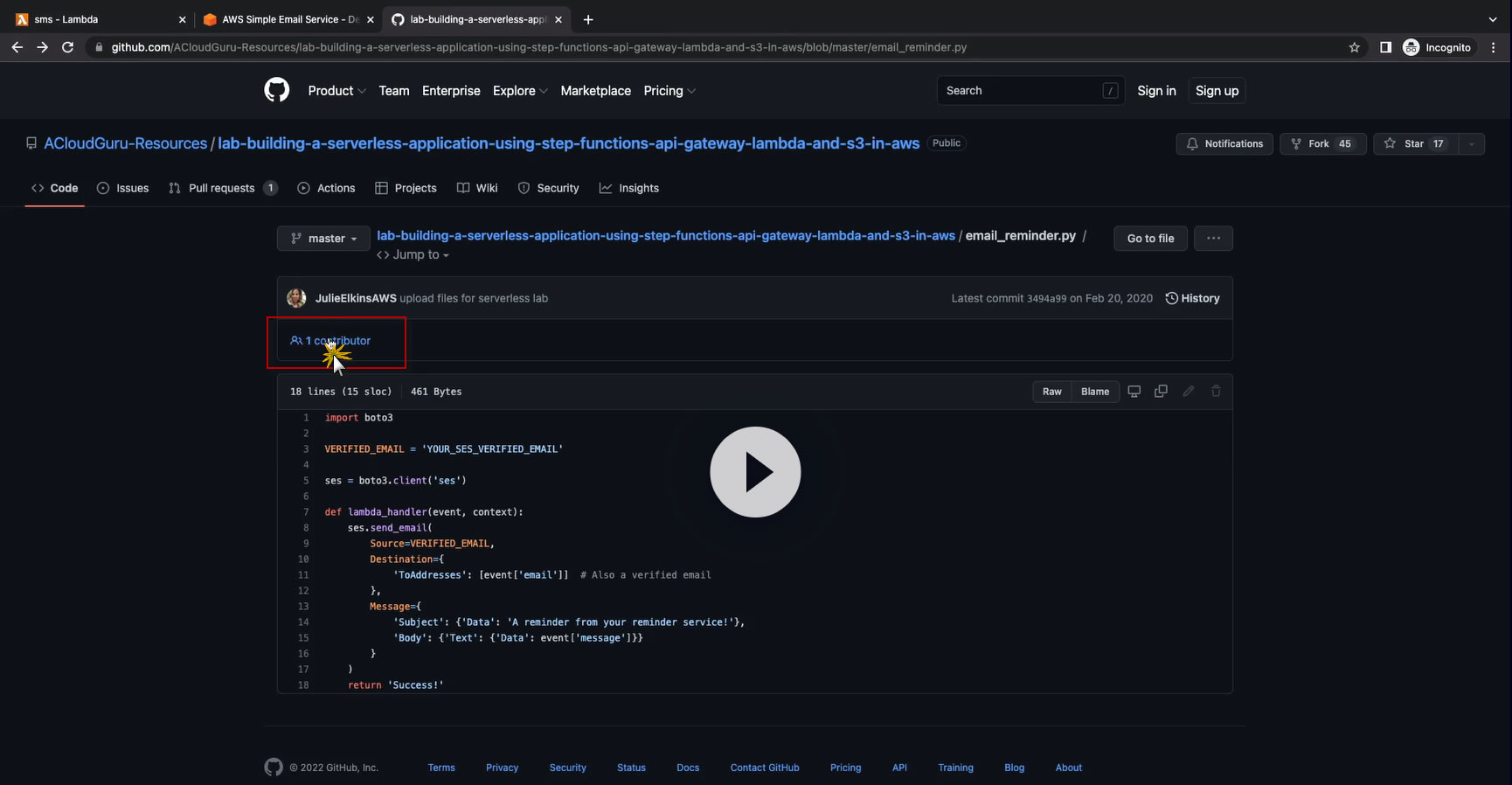Expand the Pricing menu in header
1512x785 pixels.
[x=669, y=91]
